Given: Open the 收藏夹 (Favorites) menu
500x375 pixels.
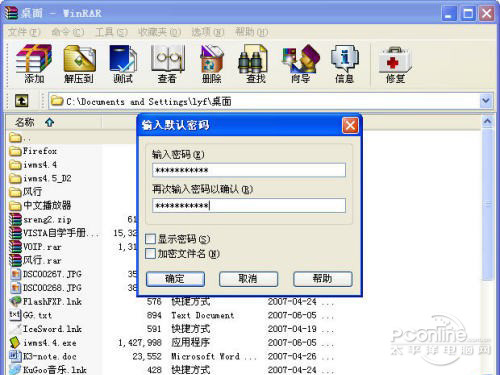Looking at the screenshot, I should pyautogui.click(x=159, y=32).
